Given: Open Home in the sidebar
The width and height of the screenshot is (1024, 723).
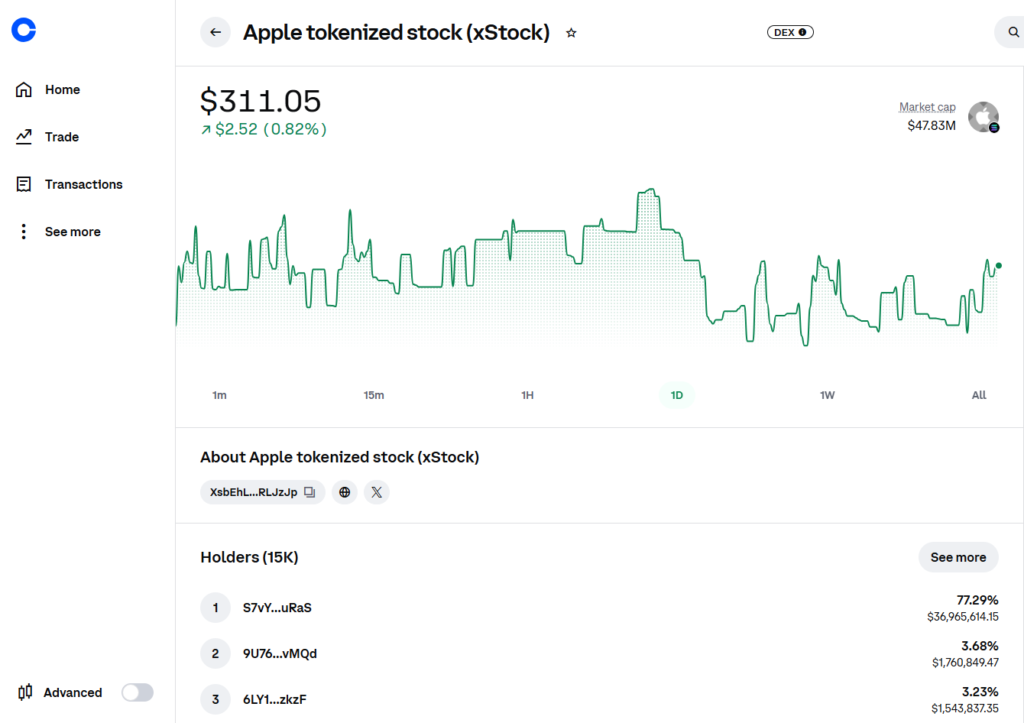Looking at the screenshot, I should 62,89.
